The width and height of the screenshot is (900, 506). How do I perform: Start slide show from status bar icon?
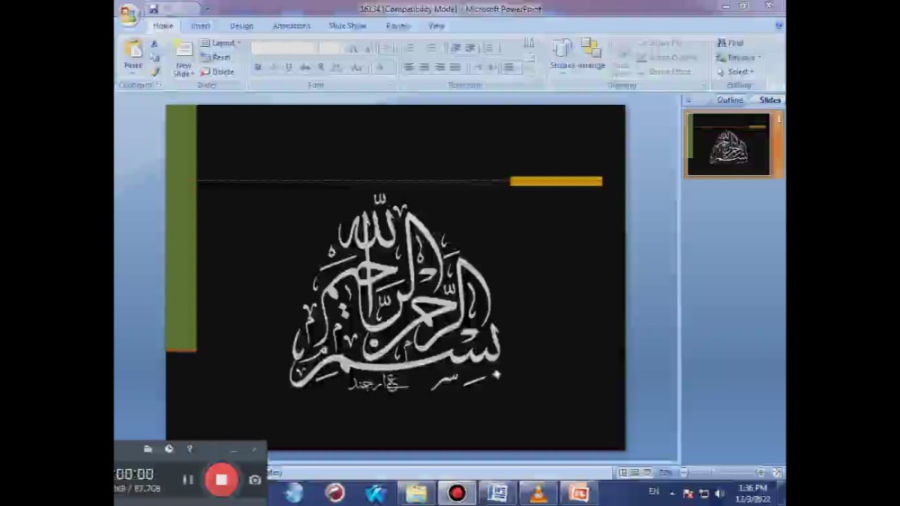click(648, 473)
